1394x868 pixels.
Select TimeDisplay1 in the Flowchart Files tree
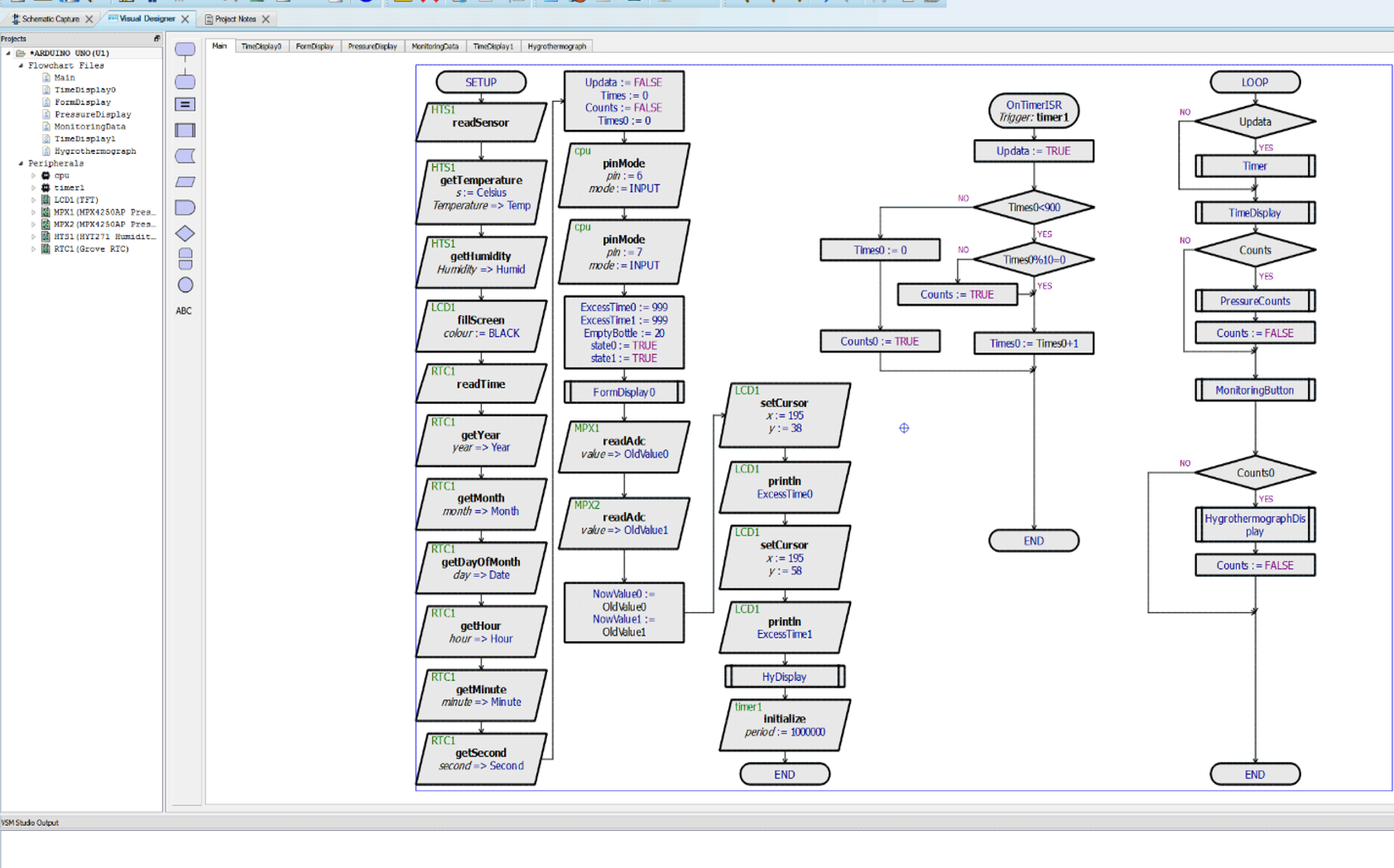click(85, 139)
